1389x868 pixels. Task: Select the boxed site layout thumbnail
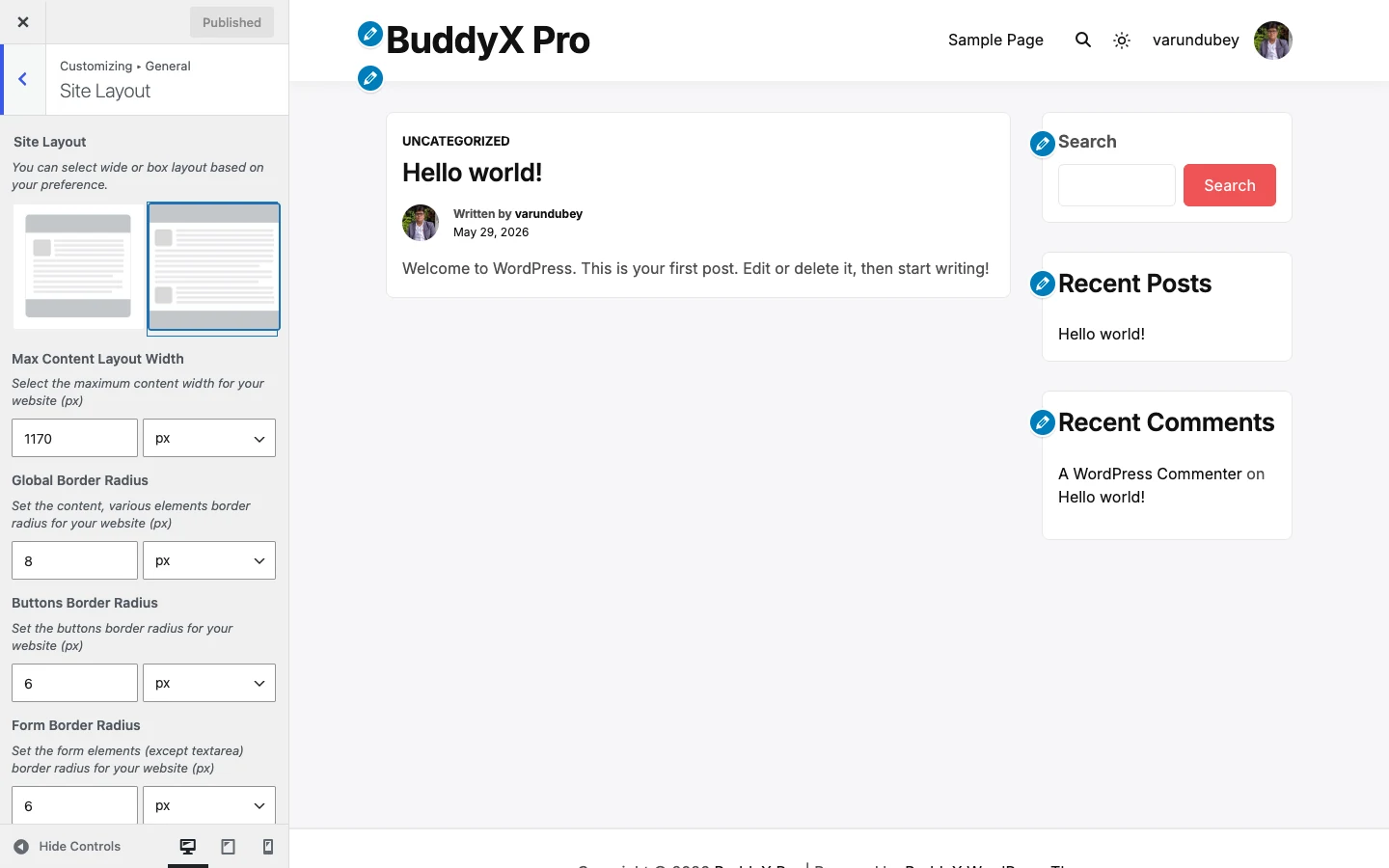78,266
